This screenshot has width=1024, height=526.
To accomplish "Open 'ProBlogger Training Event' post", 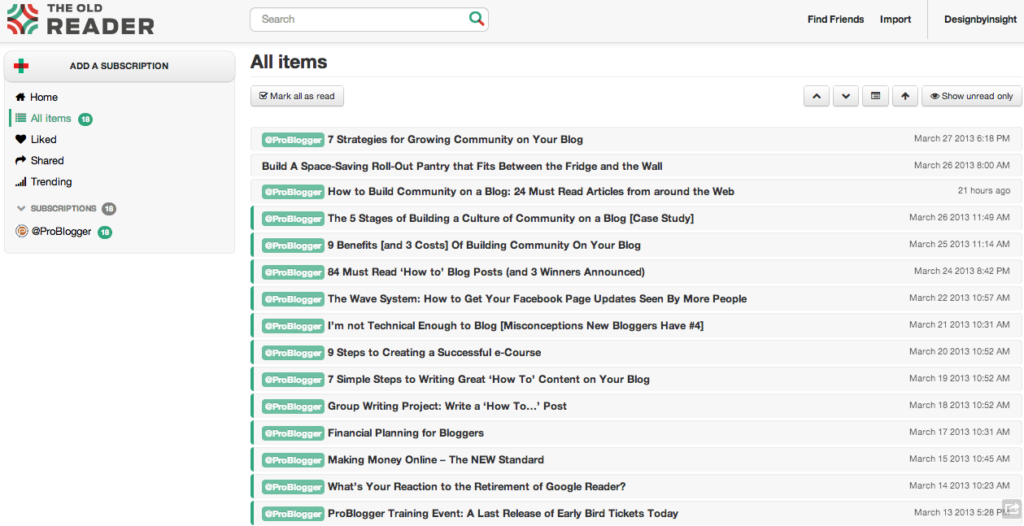I will 503,513.
